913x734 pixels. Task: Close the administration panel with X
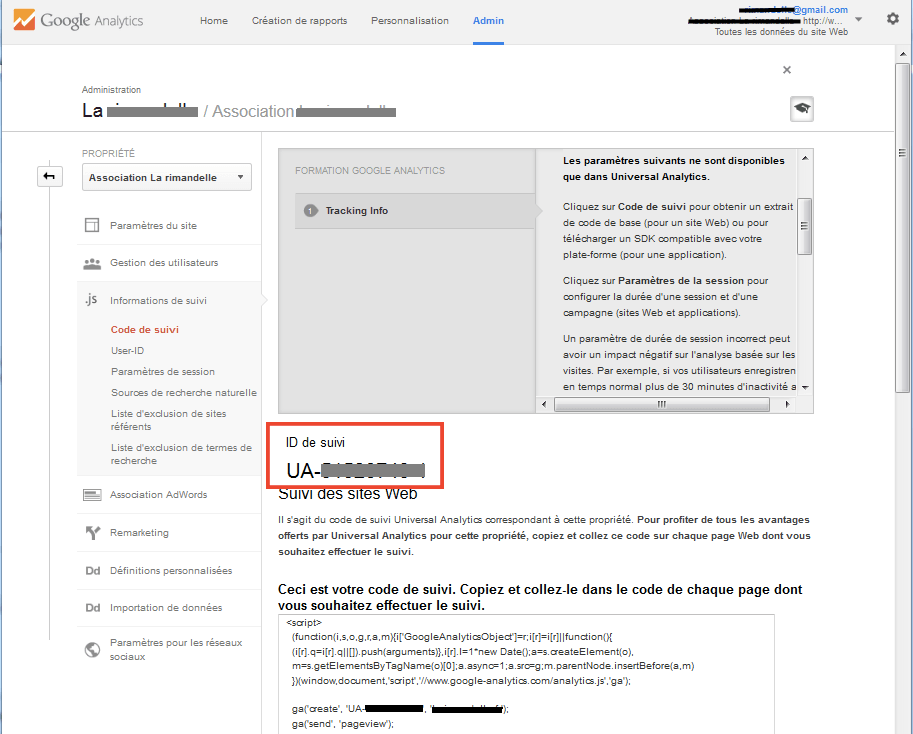point(787,70)
